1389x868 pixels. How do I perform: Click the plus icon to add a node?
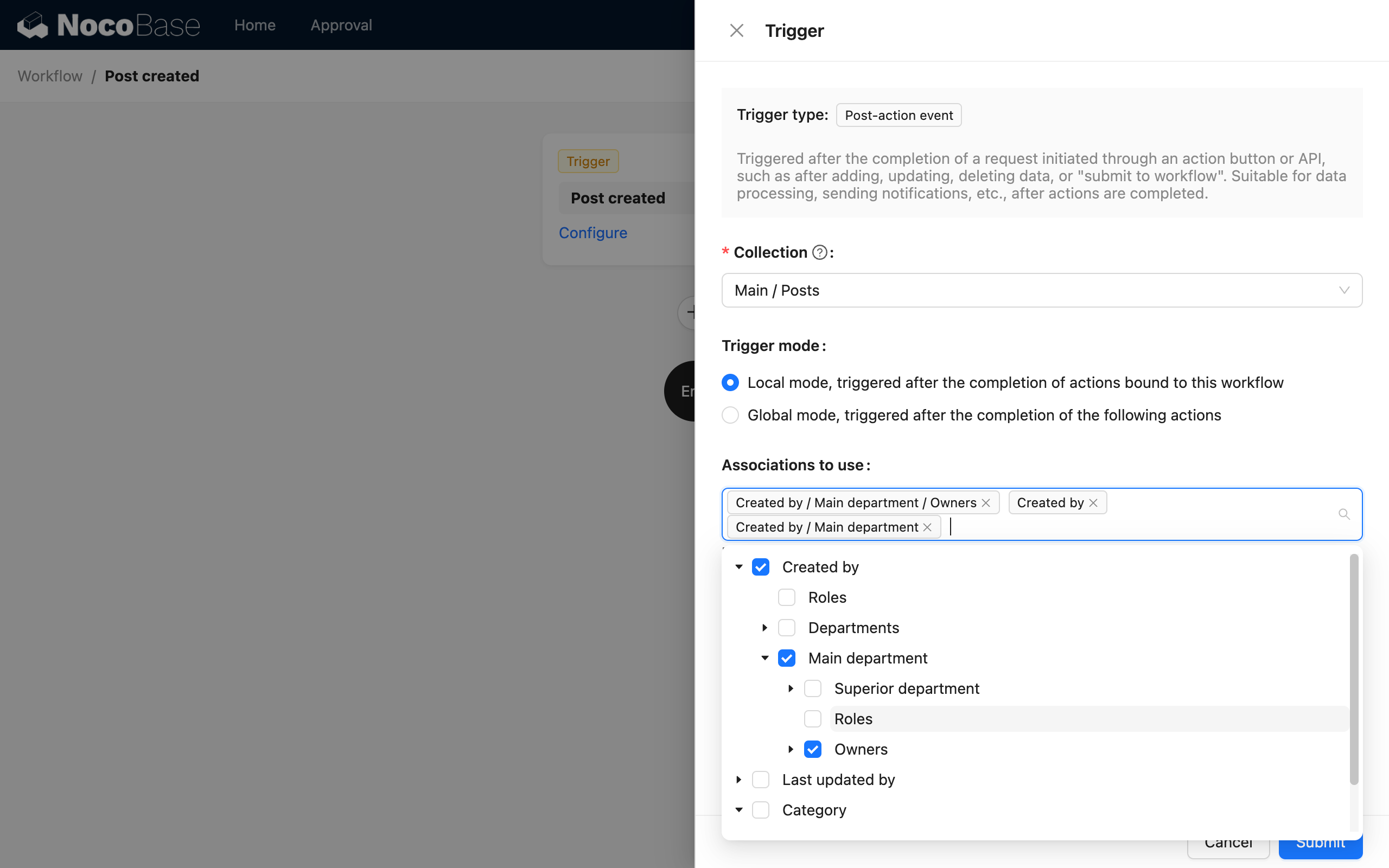(693, 312)
